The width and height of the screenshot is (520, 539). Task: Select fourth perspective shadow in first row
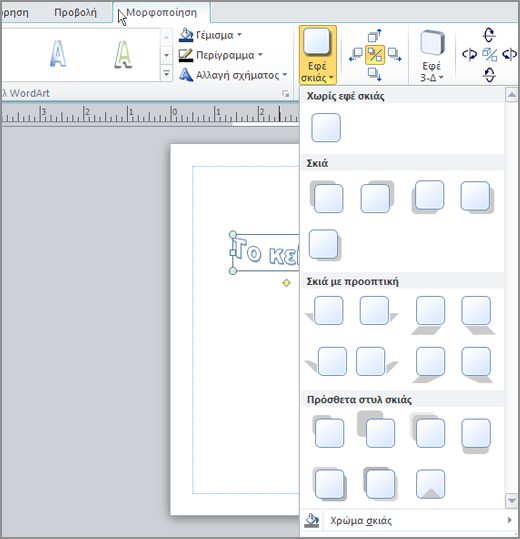click(477, 315)
